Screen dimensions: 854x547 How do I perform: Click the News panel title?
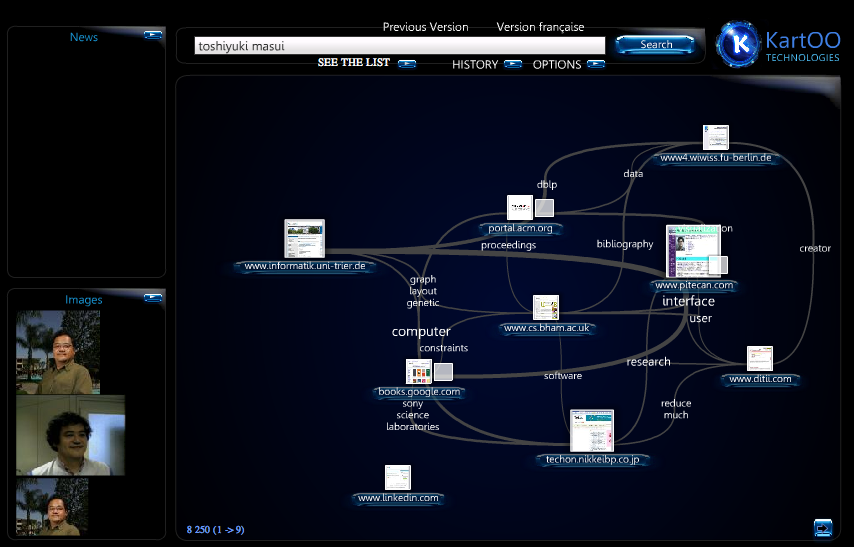click(84, 37)
